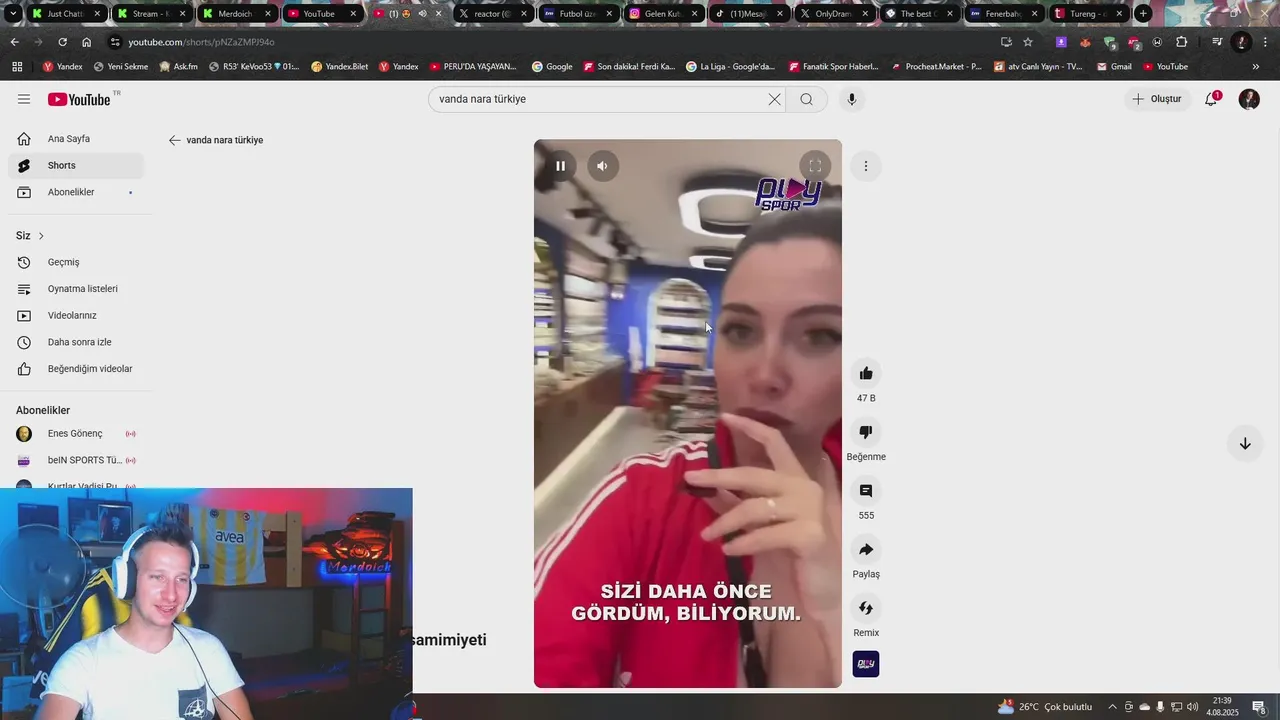Open the YouTube account avatar menu
This screenshot has width=1280, height=720.
pos(1249,99)
